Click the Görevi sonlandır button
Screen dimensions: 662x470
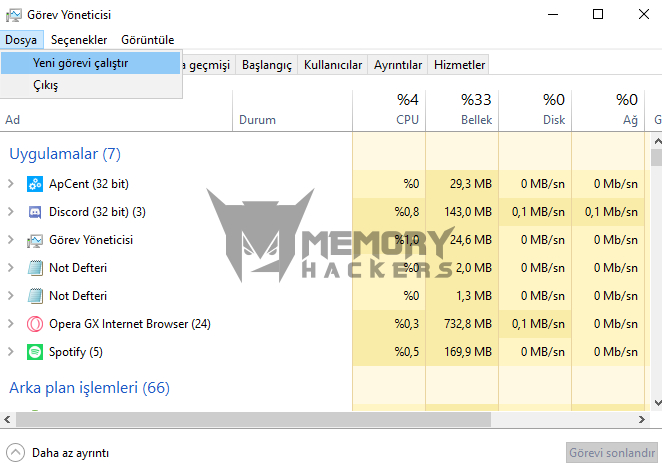[612, 453]
